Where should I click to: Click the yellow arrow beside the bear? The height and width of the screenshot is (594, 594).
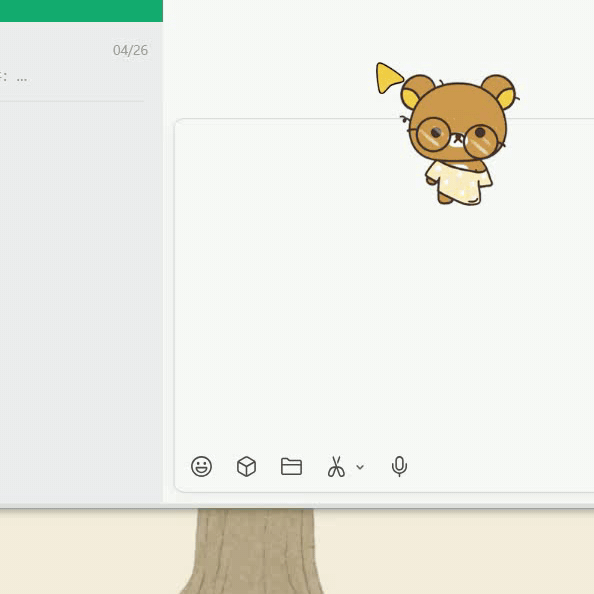coord(387,78)
